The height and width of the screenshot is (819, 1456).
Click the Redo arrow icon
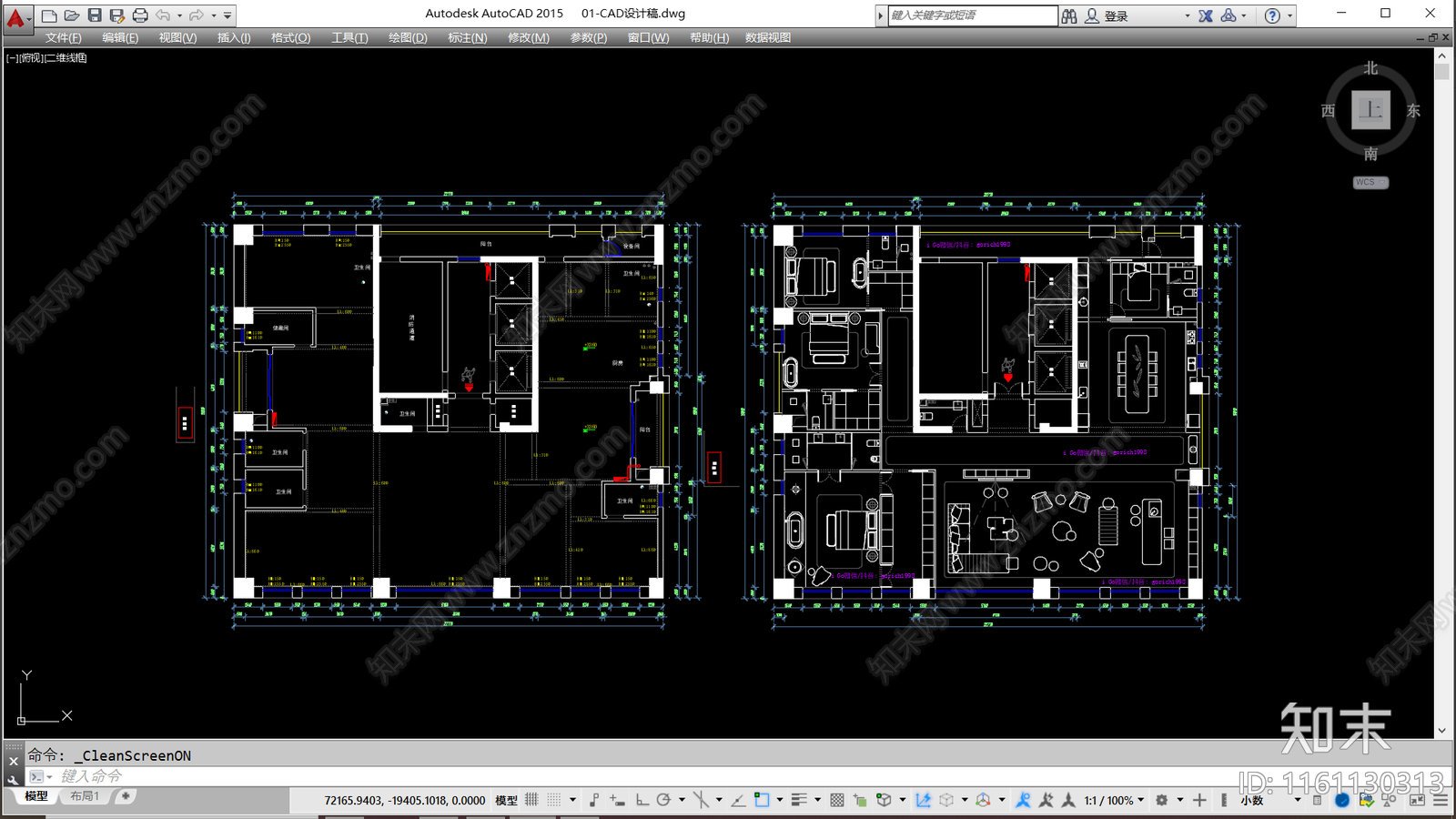197,15
